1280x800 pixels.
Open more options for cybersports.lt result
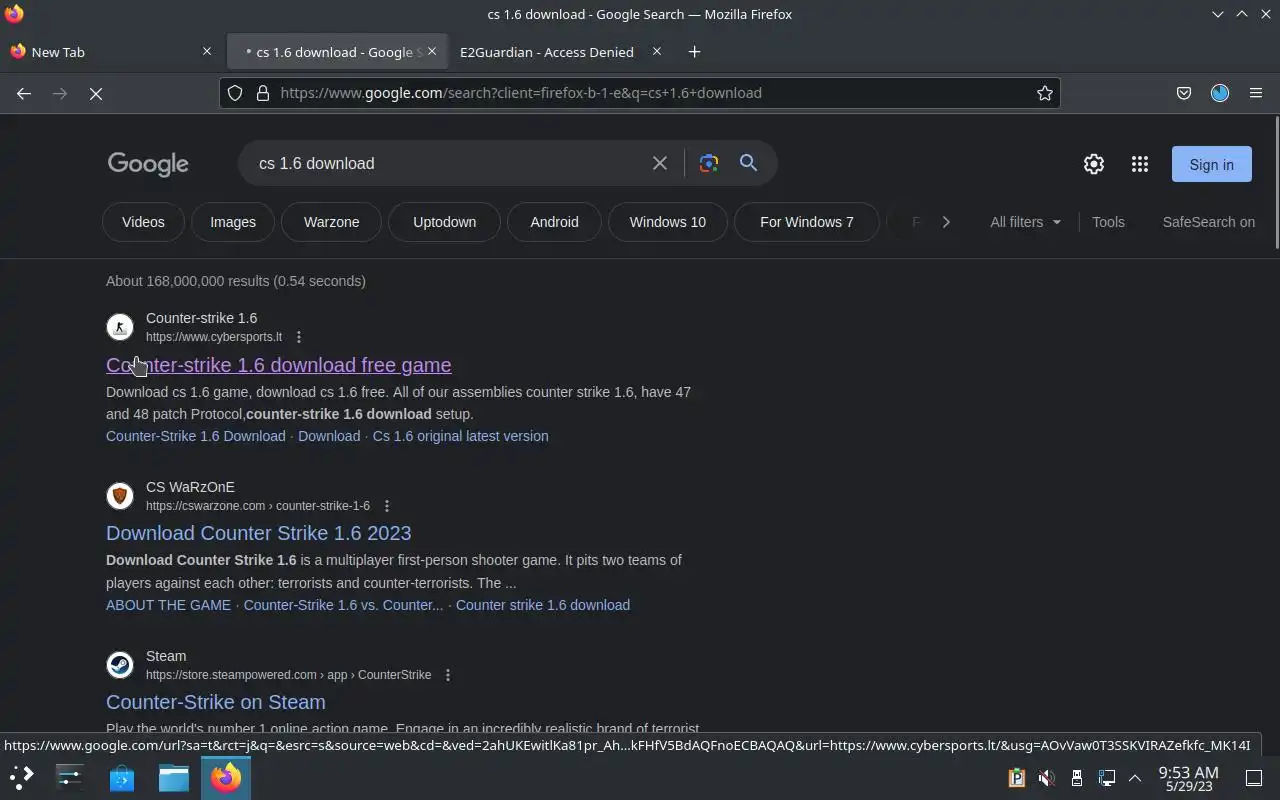[x=298, y=337]
